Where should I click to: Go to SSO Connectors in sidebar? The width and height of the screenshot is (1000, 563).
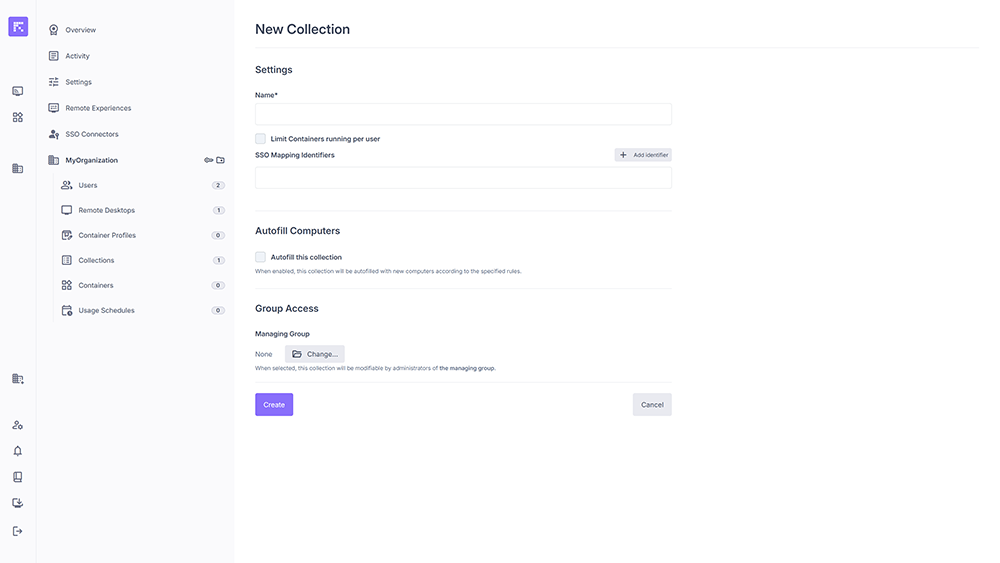[91, 134]
